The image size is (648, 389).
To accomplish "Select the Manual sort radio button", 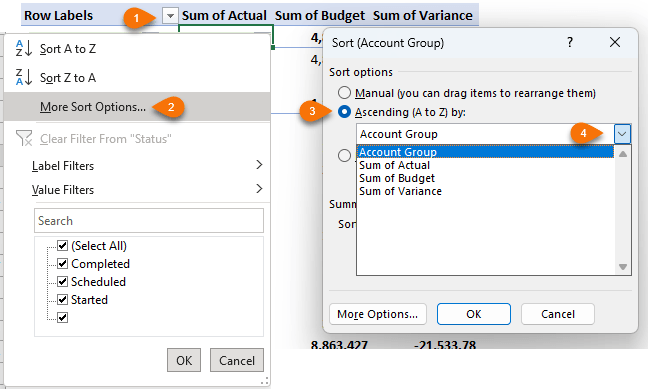I will pyautogui.click(x=344, y=93).
